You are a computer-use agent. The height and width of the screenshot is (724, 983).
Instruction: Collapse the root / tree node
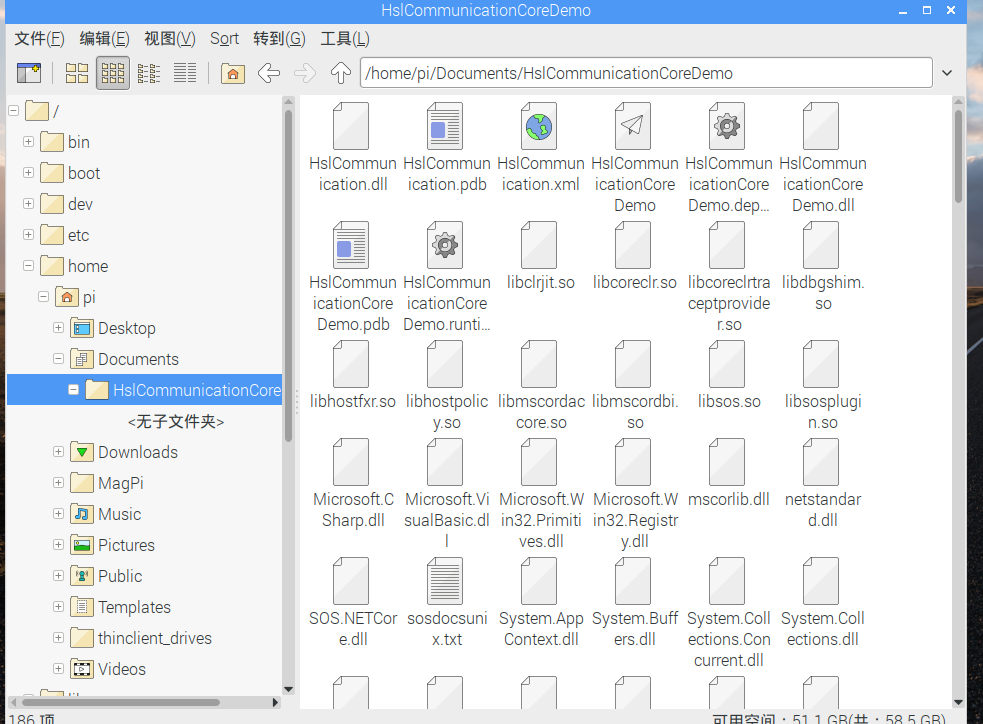[13, 111]
